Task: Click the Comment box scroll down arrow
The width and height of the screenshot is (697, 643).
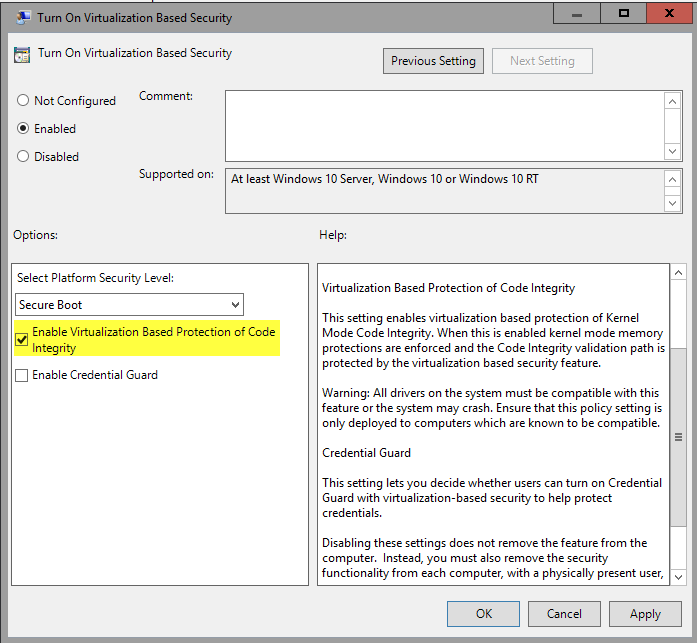Action: tap(673, 151)
